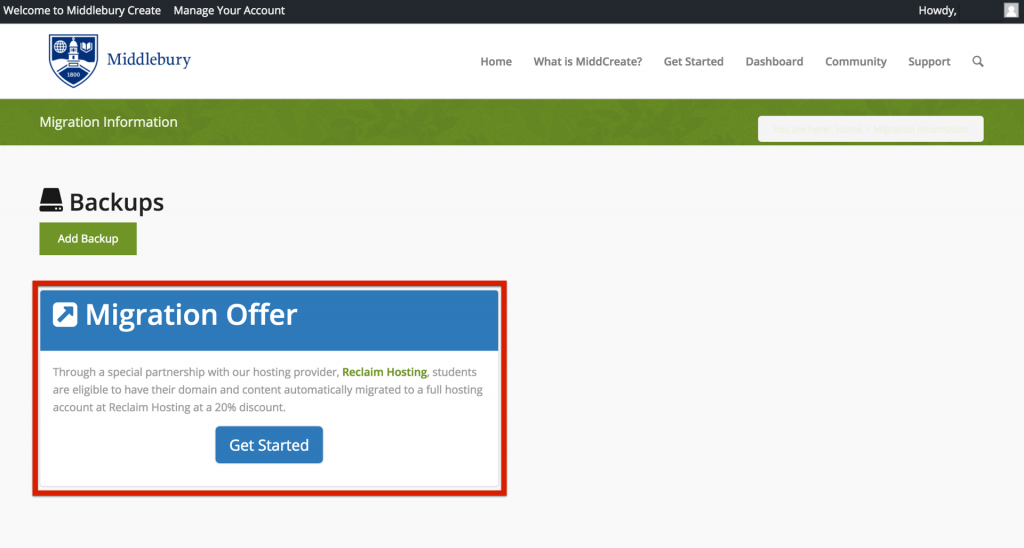Screen dimensions: 1024x548
Task: Click the Middlebury shield logo
Action: click(74, 61)
